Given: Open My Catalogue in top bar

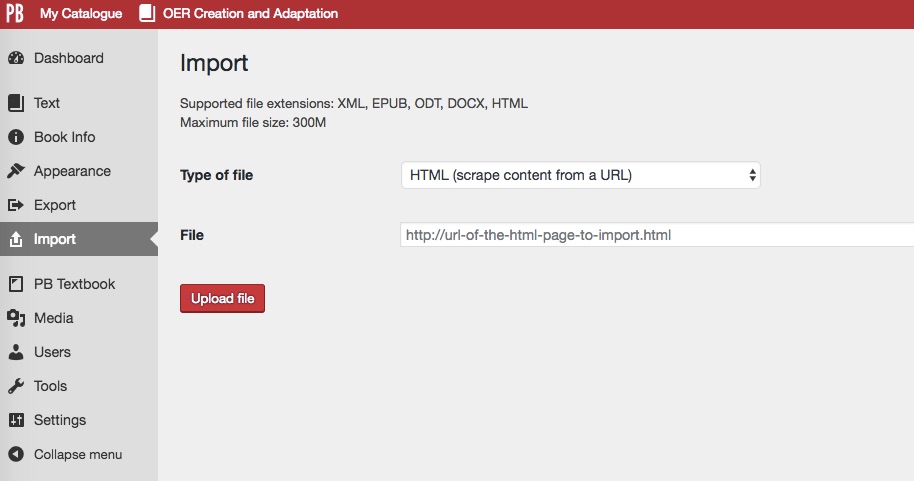Looking at the screenshot, I should pyautogui.click(x=81, y=13).
